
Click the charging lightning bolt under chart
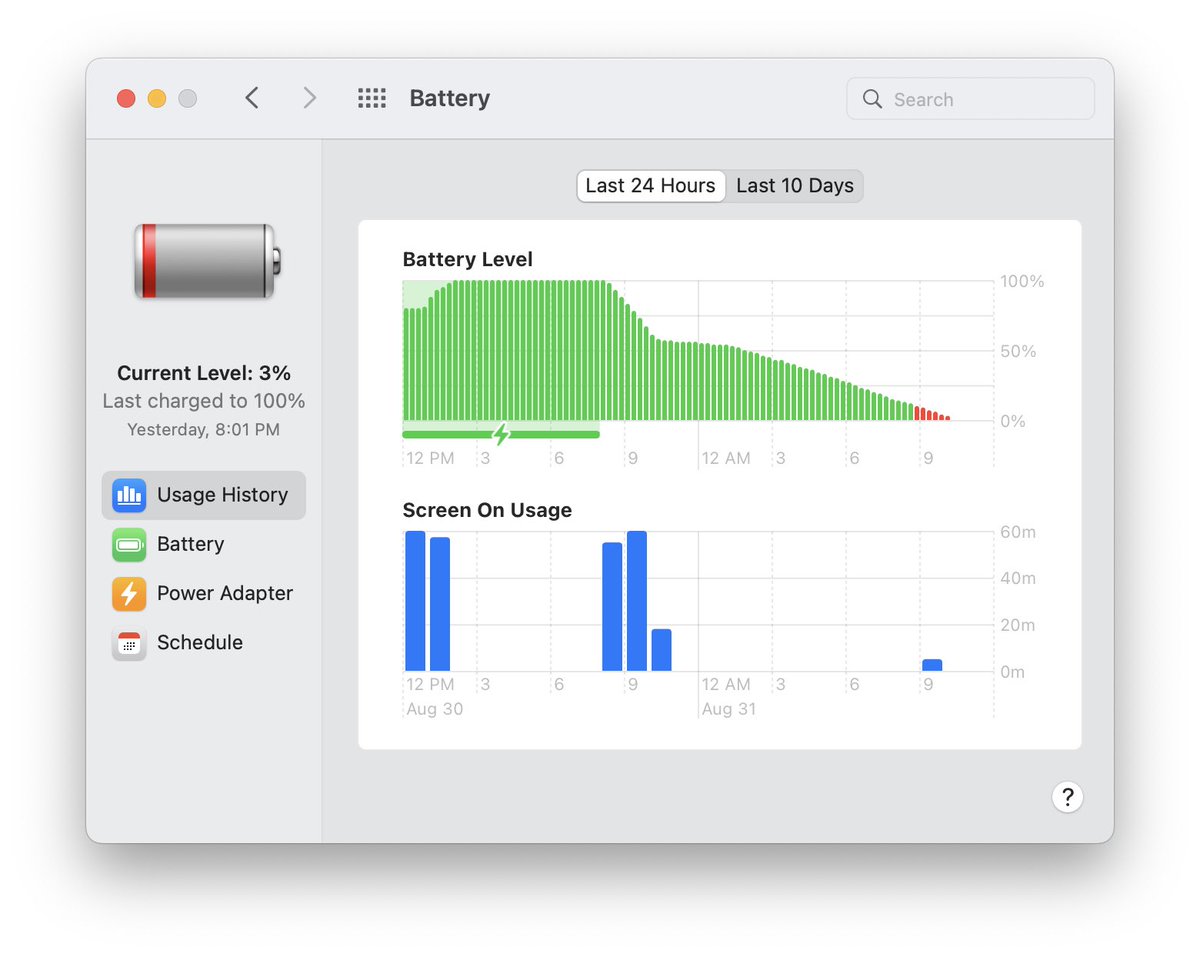click(x=502, y=434)
